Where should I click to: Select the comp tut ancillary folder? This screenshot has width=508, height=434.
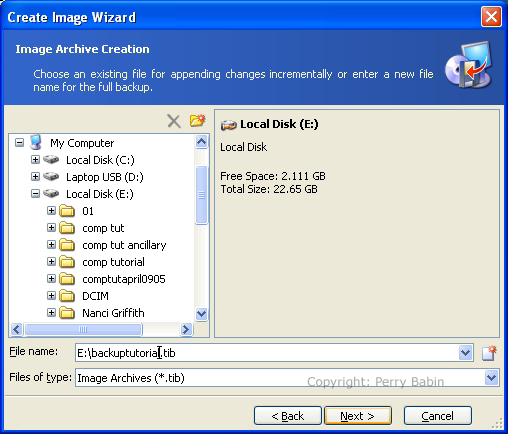click(124, 245)
